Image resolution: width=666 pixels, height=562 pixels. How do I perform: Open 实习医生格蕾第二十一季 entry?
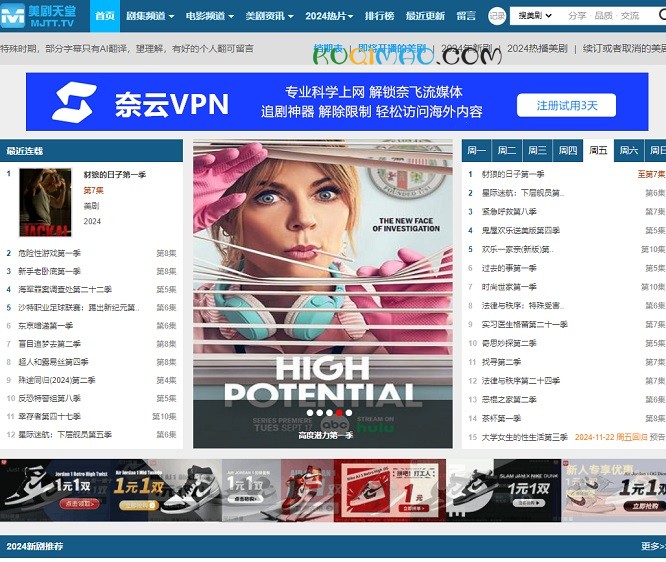coord(524,325)
